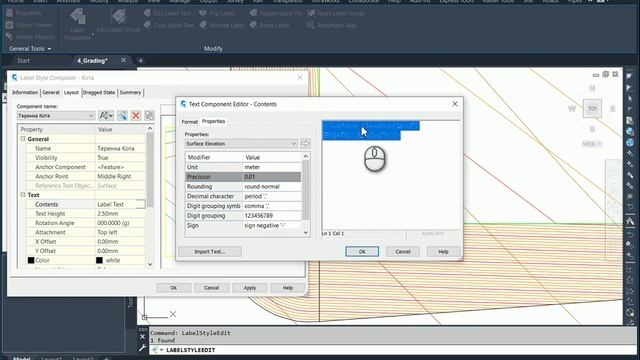Click Cancel in Label Style Composer
Screen dimensions: 640x360
pos(211,288)
